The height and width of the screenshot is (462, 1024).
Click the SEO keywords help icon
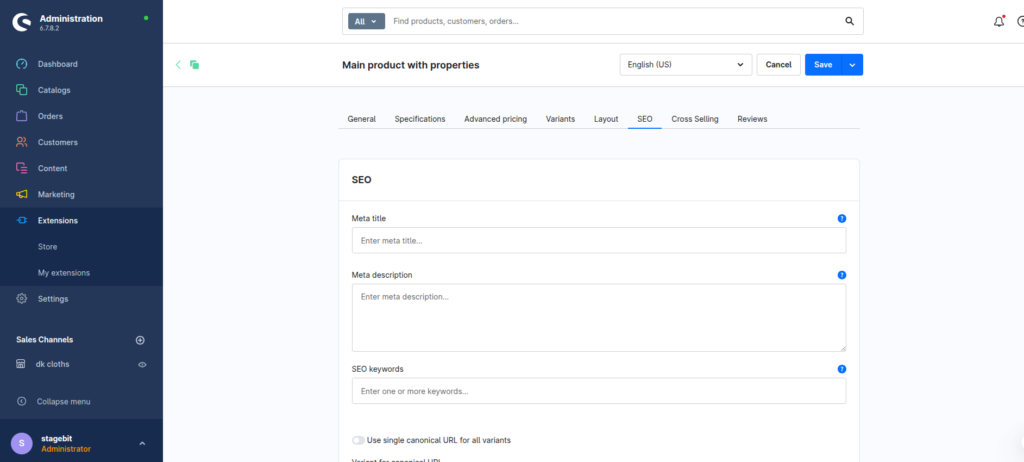pos(842,369)
